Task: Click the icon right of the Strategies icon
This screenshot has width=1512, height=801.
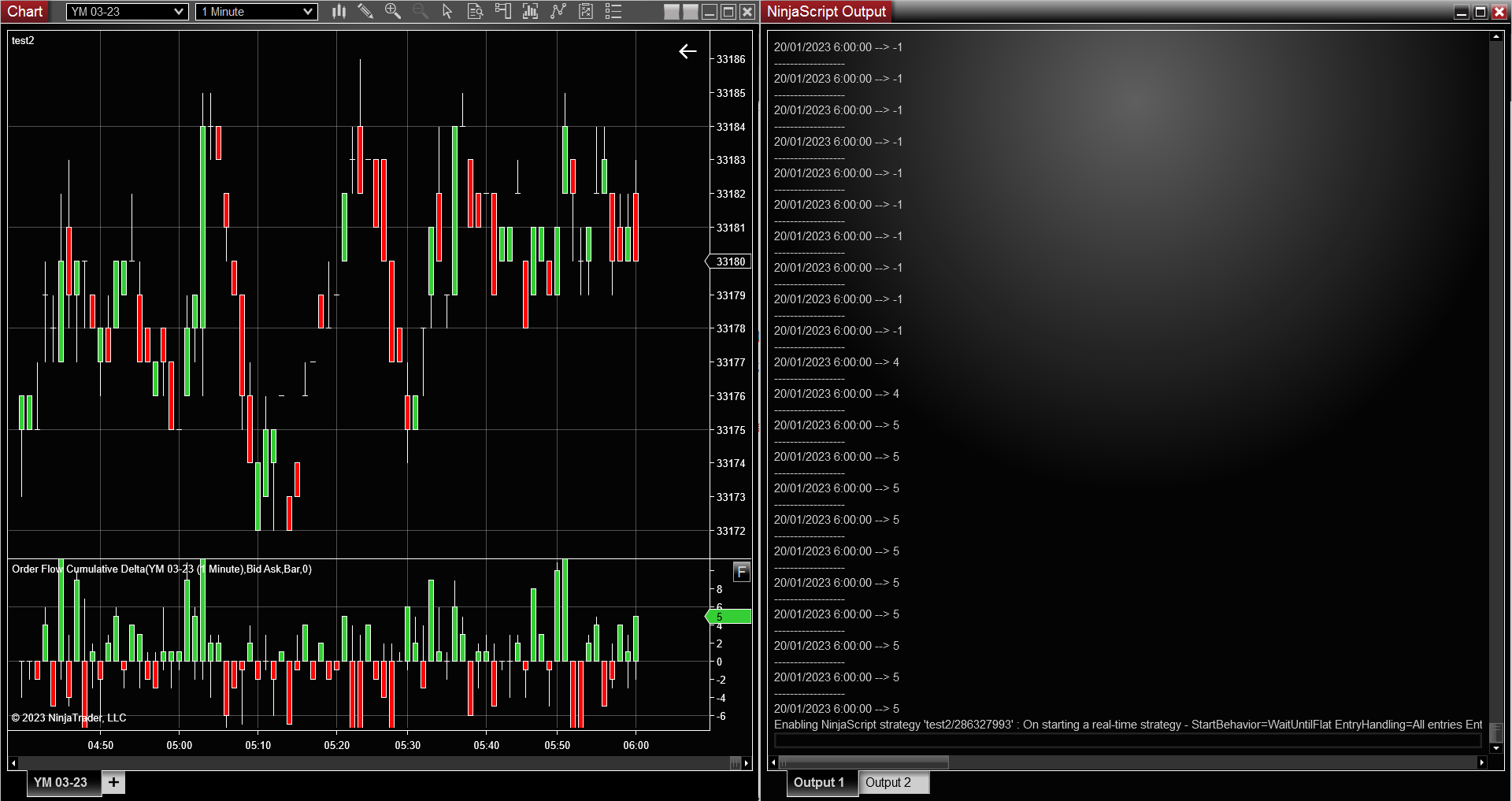Action: [x=586, y=11]
